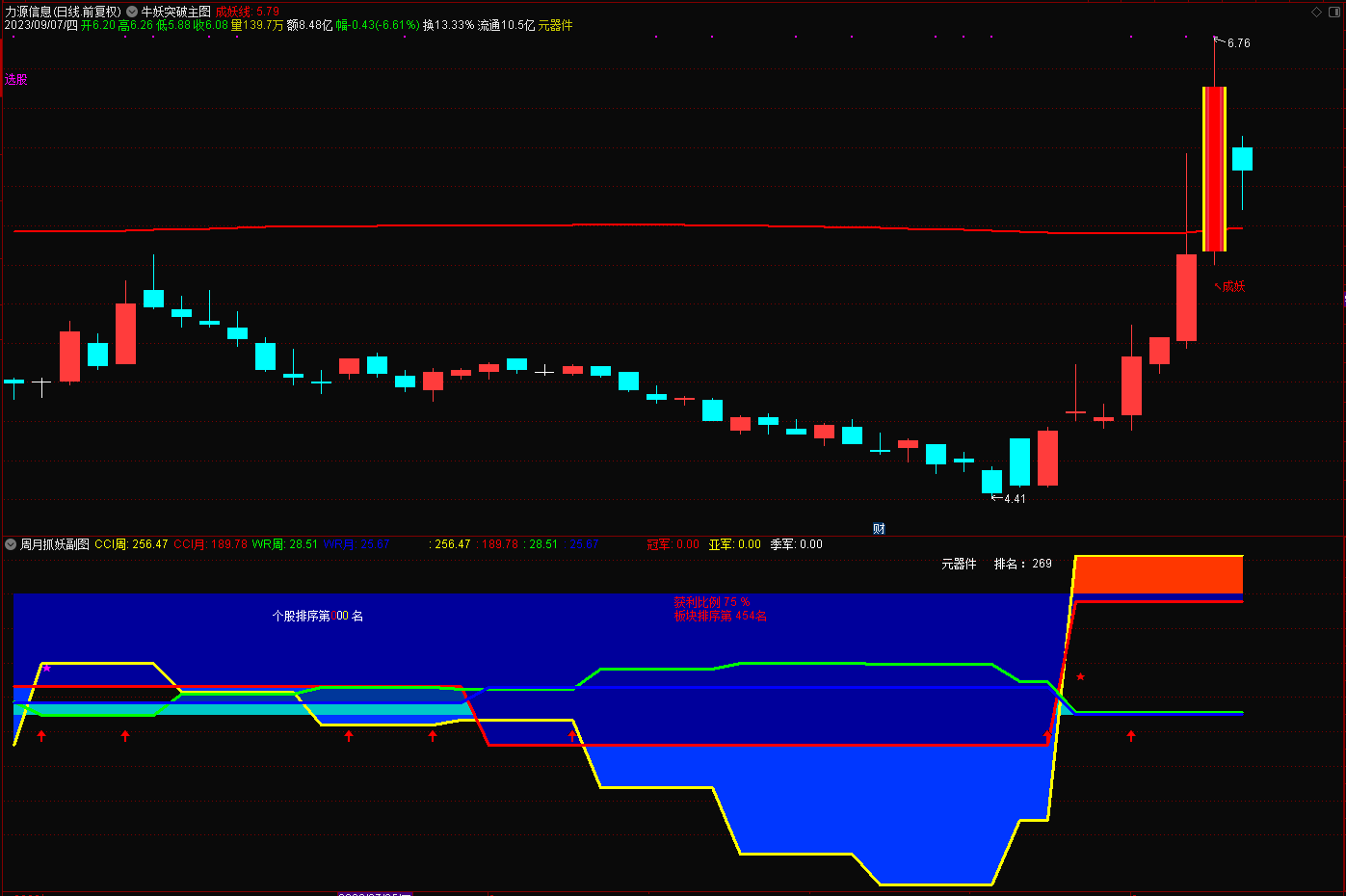Click the 板块排序第 454名 text
The height and width of the screenshot is (896, 1346).
[721, 616]
